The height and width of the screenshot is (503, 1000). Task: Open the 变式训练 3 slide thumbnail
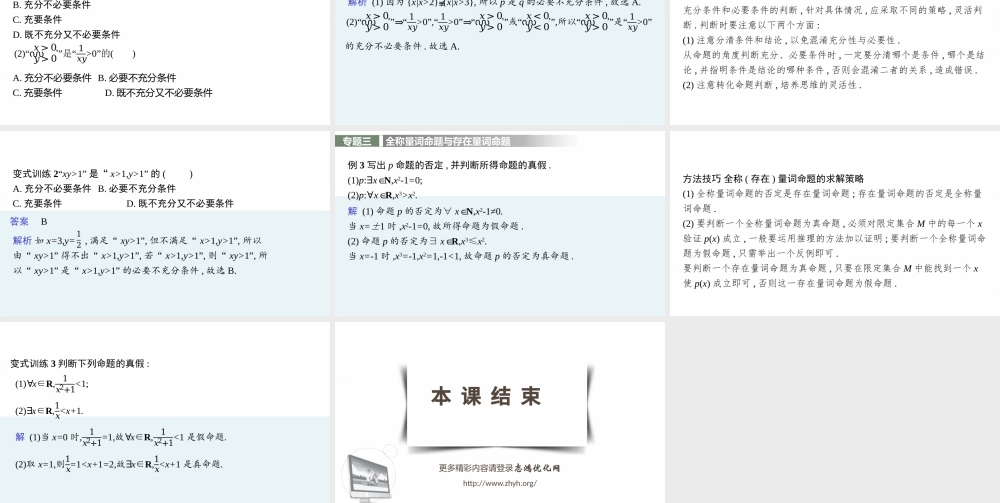click(x=165, y=412)
